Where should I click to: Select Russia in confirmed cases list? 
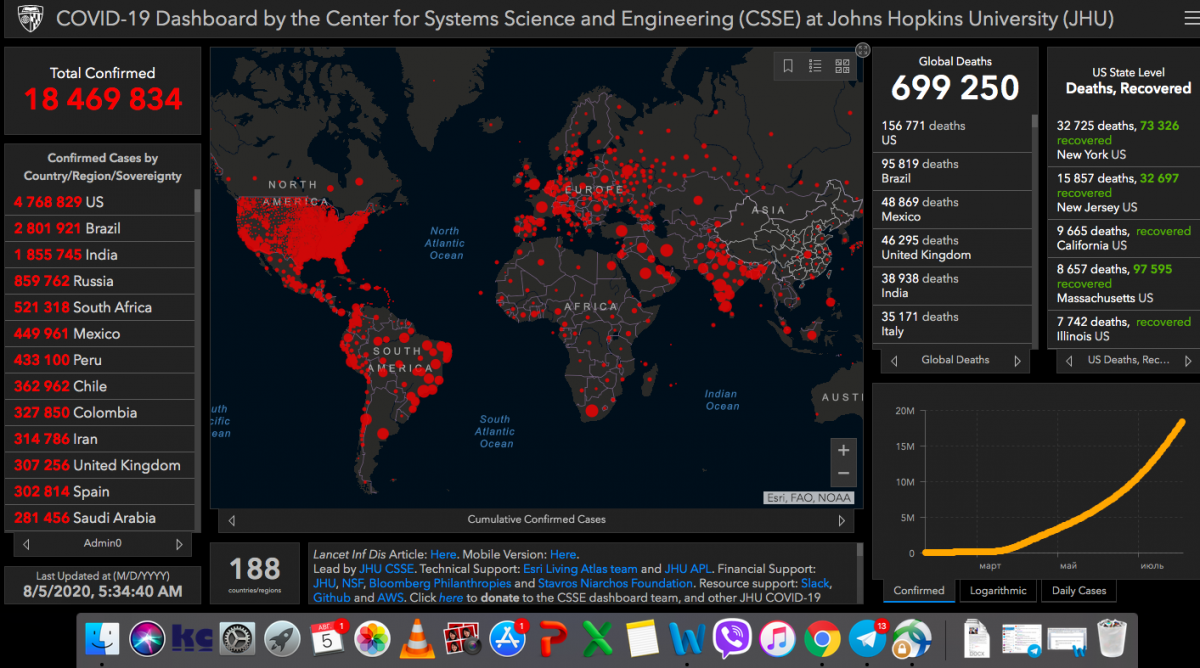[100, 281]
